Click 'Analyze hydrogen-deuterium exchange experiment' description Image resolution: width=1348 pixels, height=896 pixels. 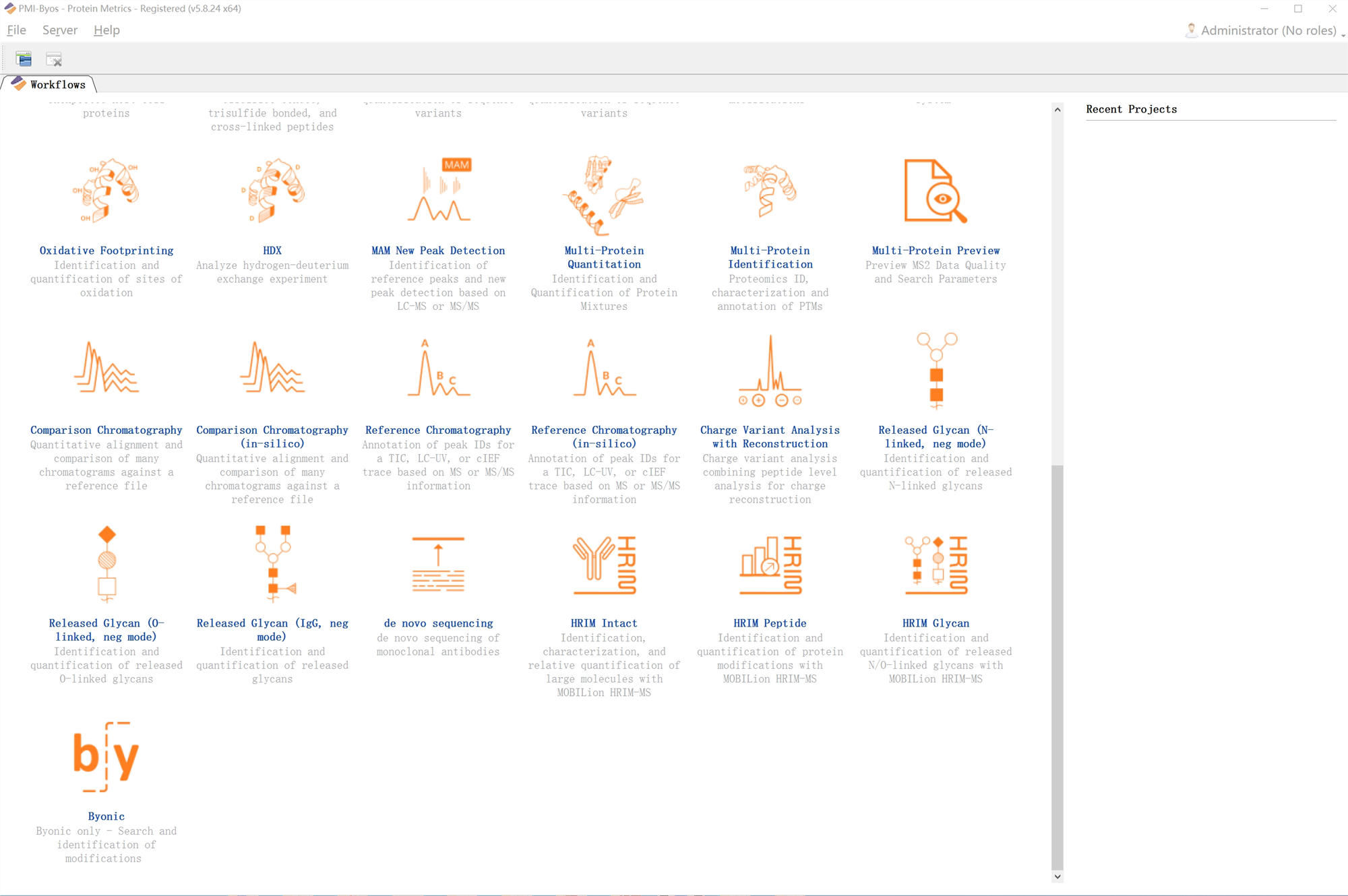pos(272,272)
